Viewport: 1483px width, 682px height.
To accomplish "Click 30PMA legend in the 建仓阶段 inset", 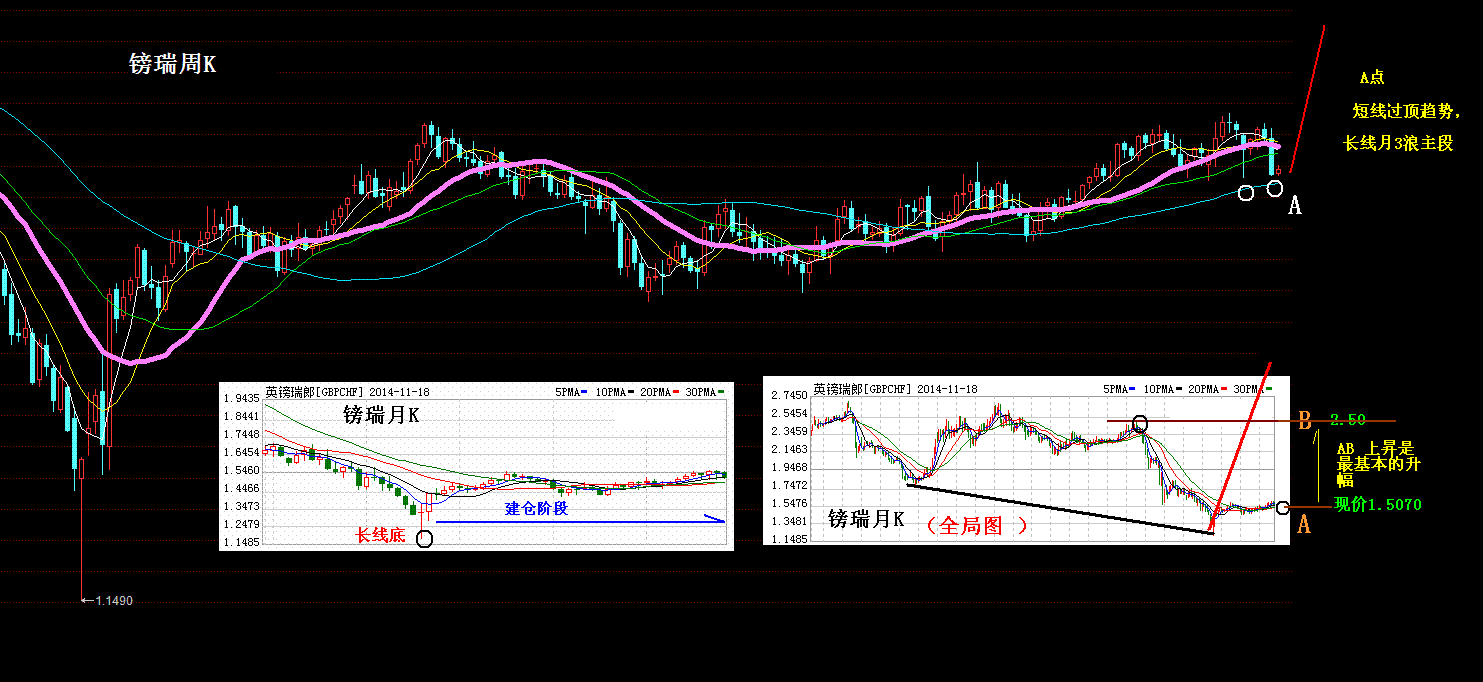I will pos(707,393).
